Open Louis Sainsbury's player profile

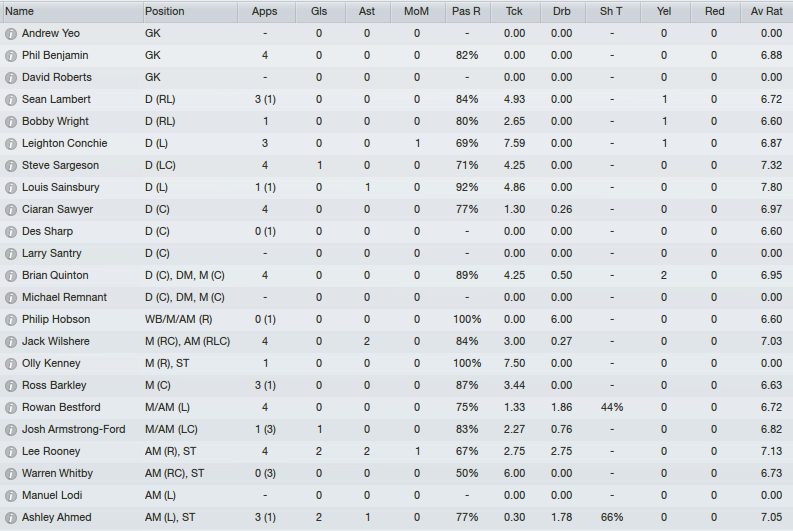click(60, 187)
